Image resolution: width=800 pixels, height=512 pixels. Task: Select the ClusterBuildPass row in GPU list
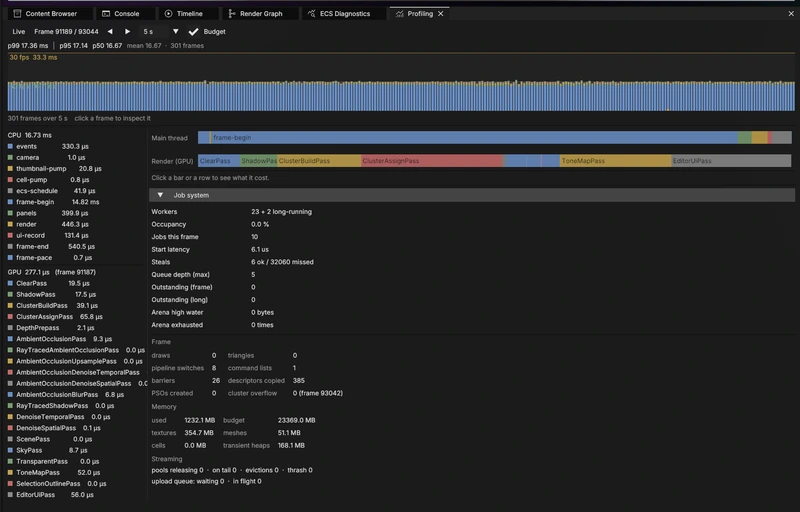coord(53,306)
